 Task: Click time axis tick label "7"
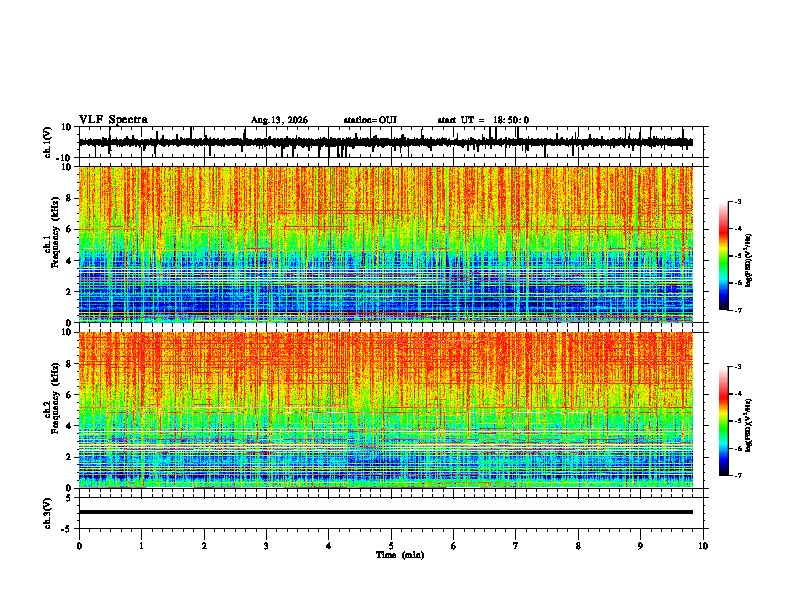pyautogui.click(x=516, y=546)
